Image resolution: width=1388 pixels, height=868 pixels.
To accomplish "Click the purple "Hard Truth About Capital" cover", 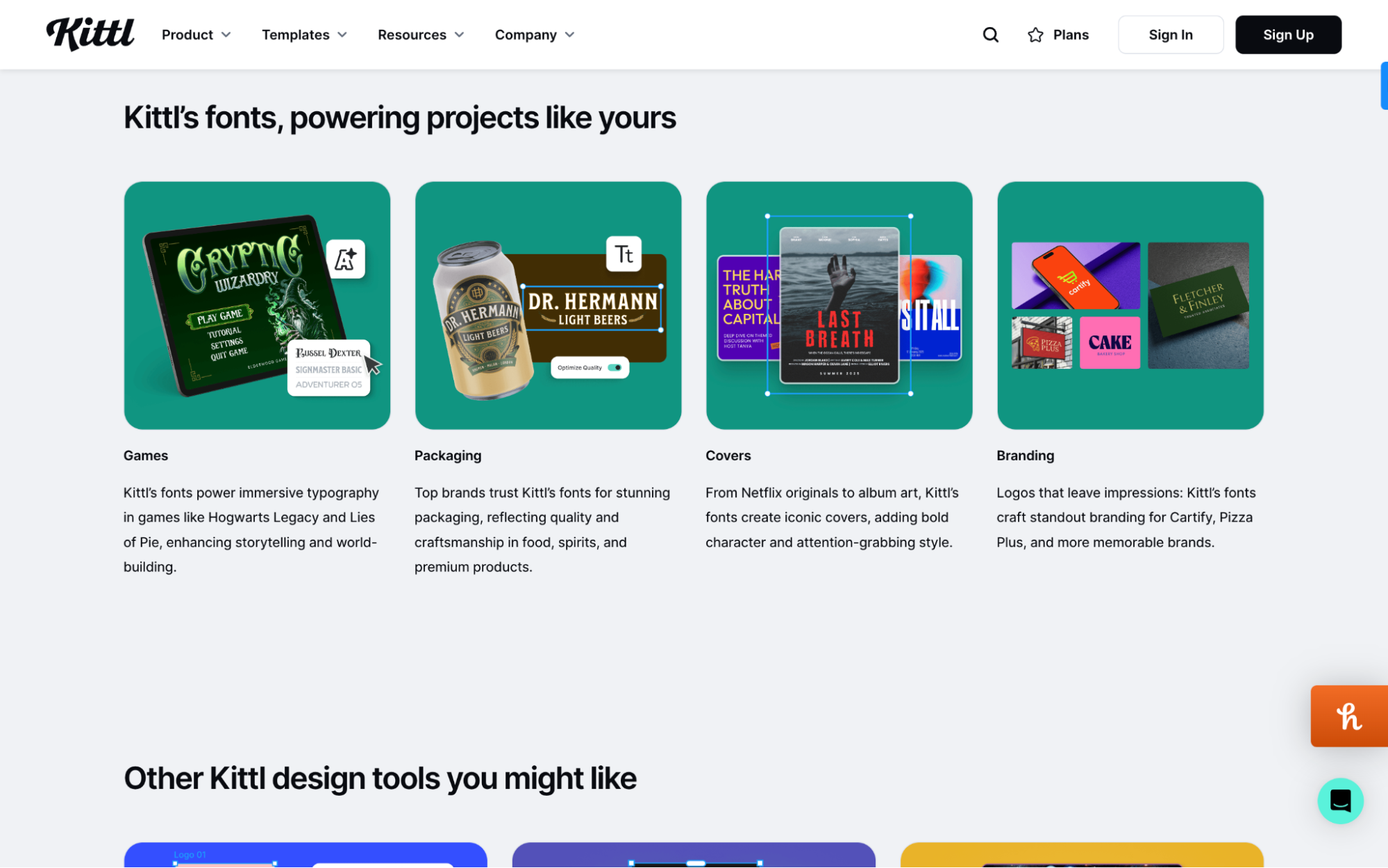I will point(747,307).
